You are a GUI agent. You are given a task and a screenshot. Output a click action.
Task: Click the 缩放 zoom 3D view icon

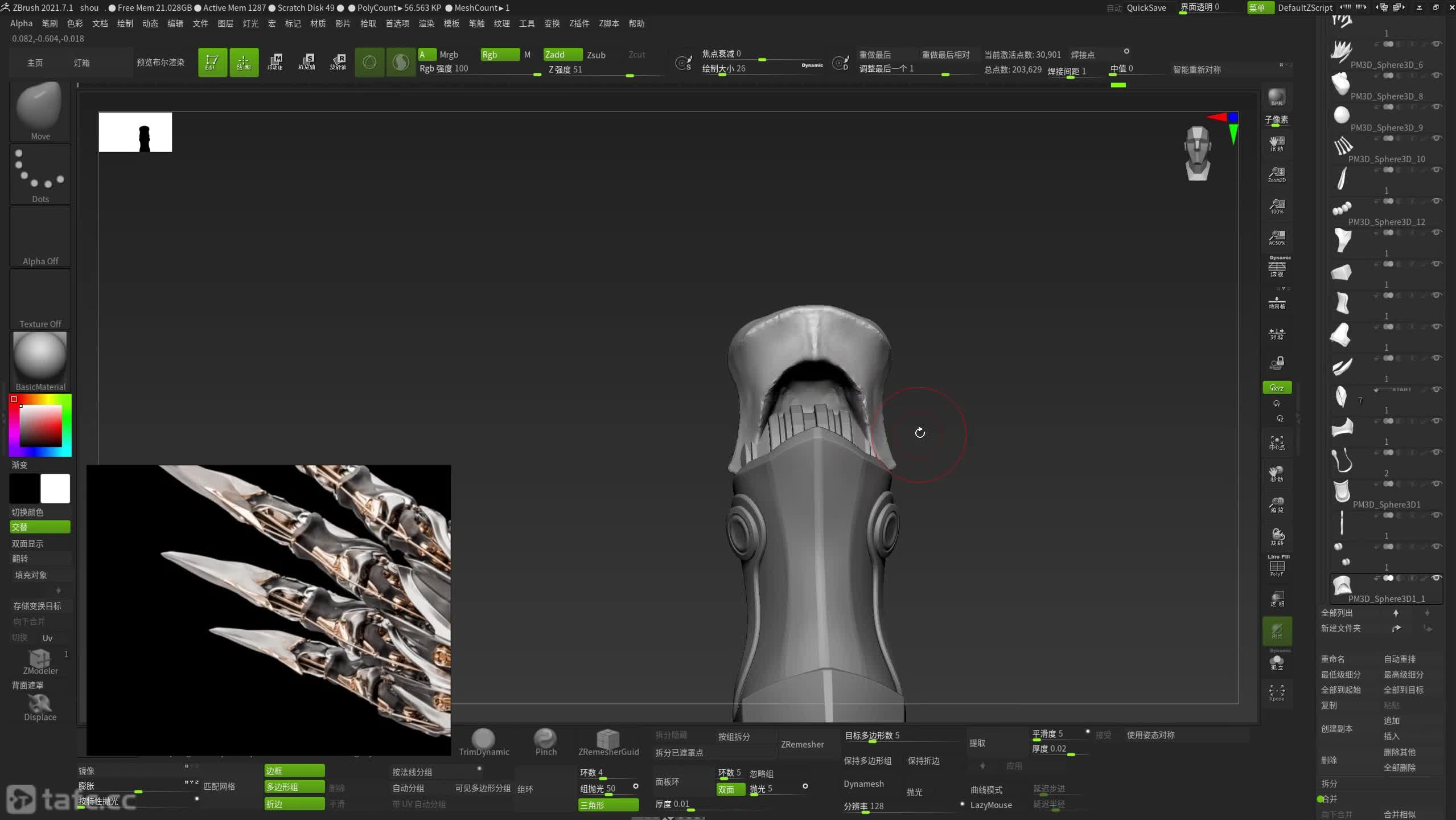[x=1277, y=505]
